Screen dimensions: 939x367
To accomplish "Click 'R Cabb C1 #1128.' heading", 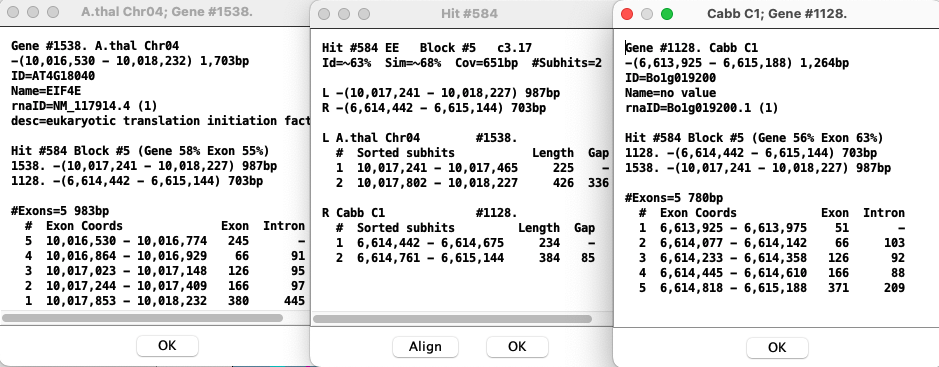I will point(419,213).
